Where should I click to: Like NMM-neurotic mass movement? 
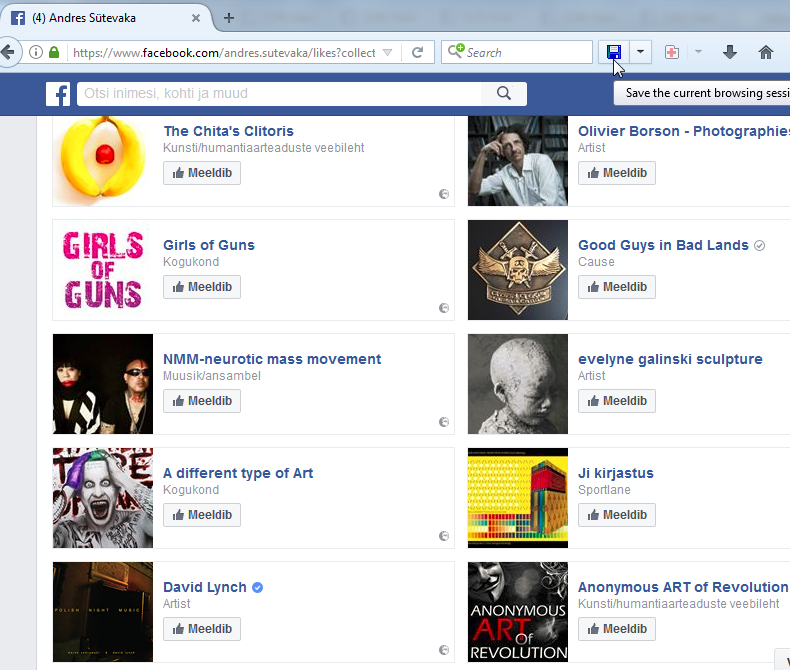coord(202,401)
